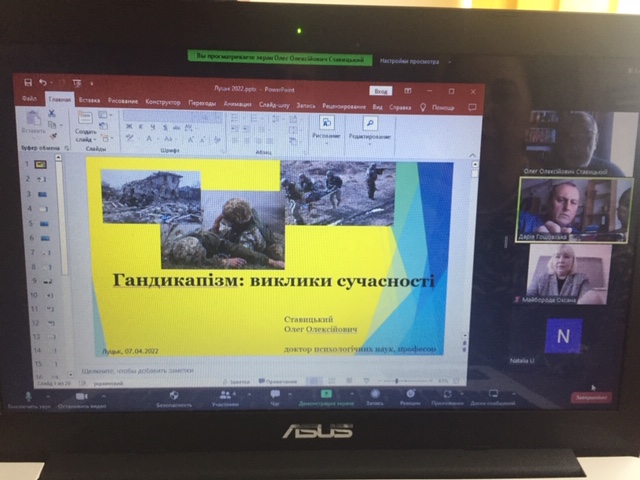Open the audio options arrow beside microphone

point(48,396)
